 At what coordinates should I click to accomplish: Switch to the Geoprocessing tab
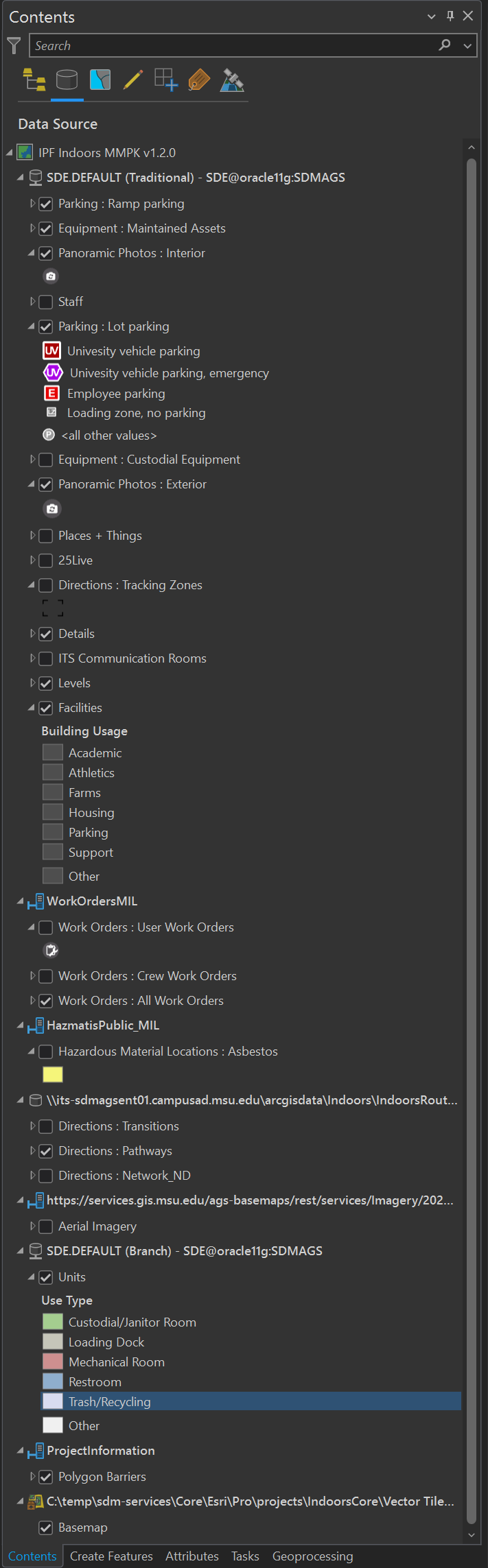(x=312, y=1556)
